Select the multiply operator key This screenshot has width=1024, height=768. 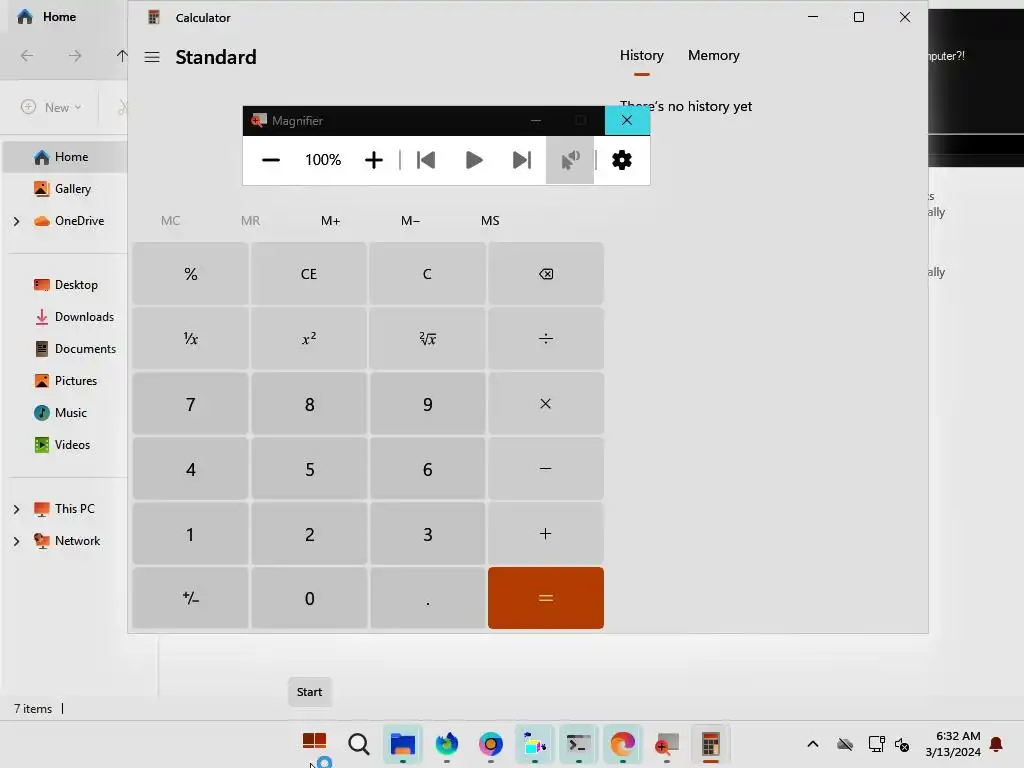pyautogui.click(x=546, y=404)
